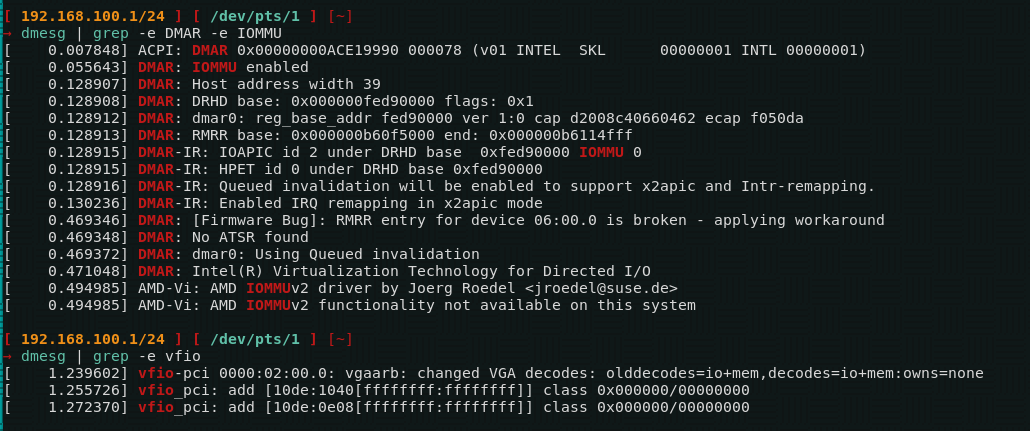The image size is (1030, 431).
Task: Click the Firmware Bug message text
Action: pyautogui.click(x=538, y=220)
